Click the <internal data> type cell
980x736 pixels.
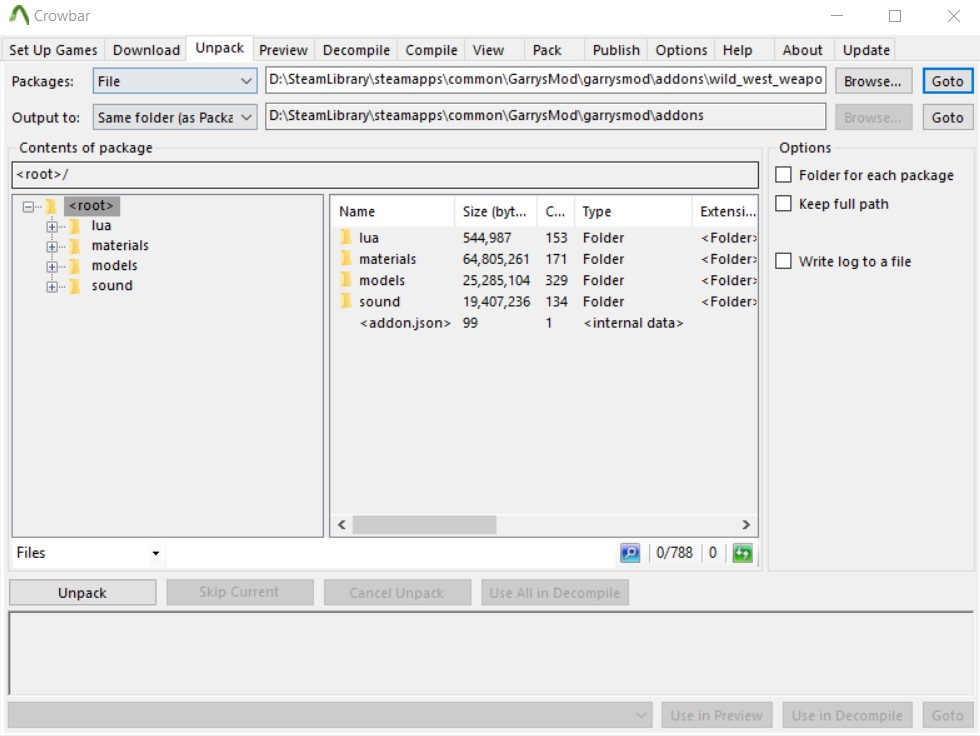(633, 323)
